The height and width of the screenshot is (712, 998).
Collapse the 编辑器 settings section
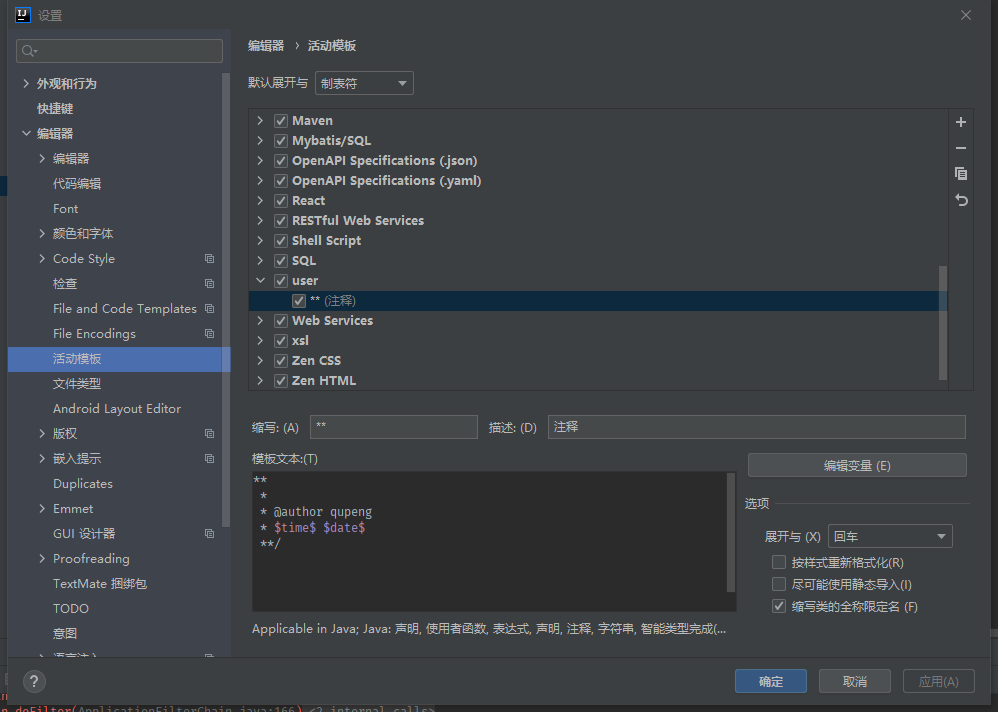tap(26, 133)
